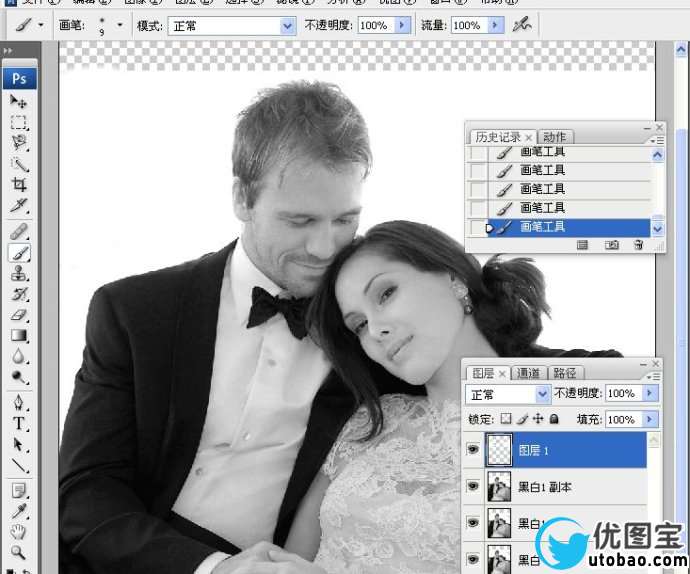Toggle airbrush mode in options bar
The image size is (690, 574).
pos(522,25)
